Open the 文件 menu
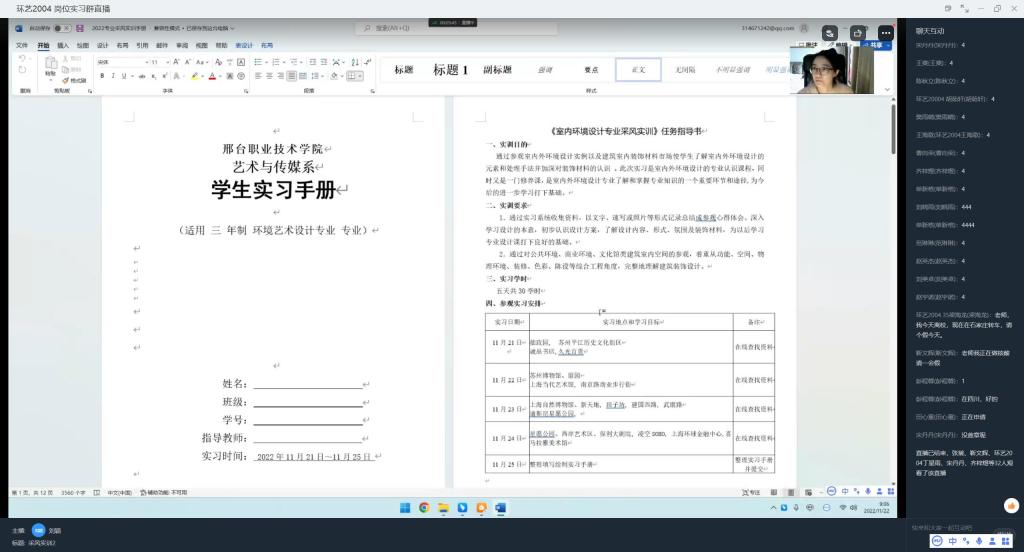This screenshot has width=1024, height=552. click(x=22, y=45)
